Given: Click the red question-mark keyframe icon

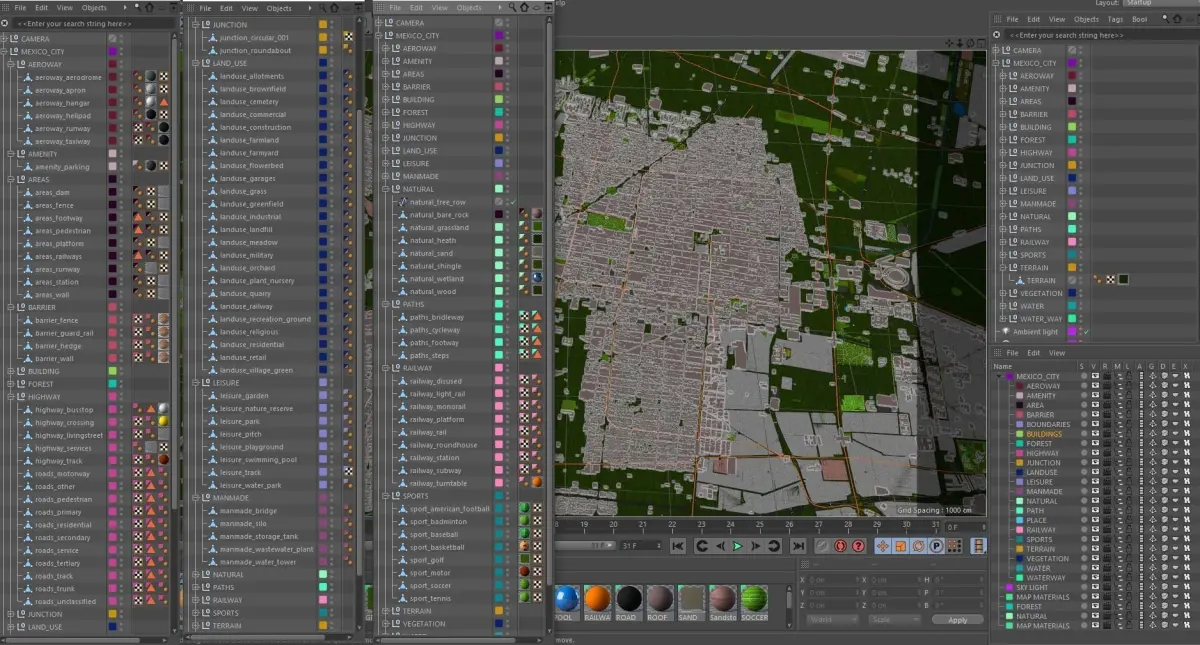Looking at the screenshot, I should [858, 546].
